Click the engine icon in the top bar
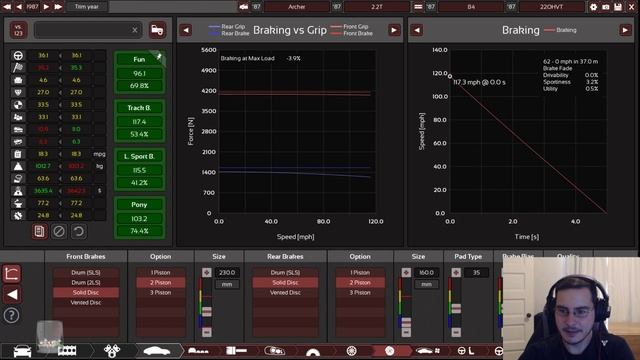The image size is (640, 360). tap(418, 7)
